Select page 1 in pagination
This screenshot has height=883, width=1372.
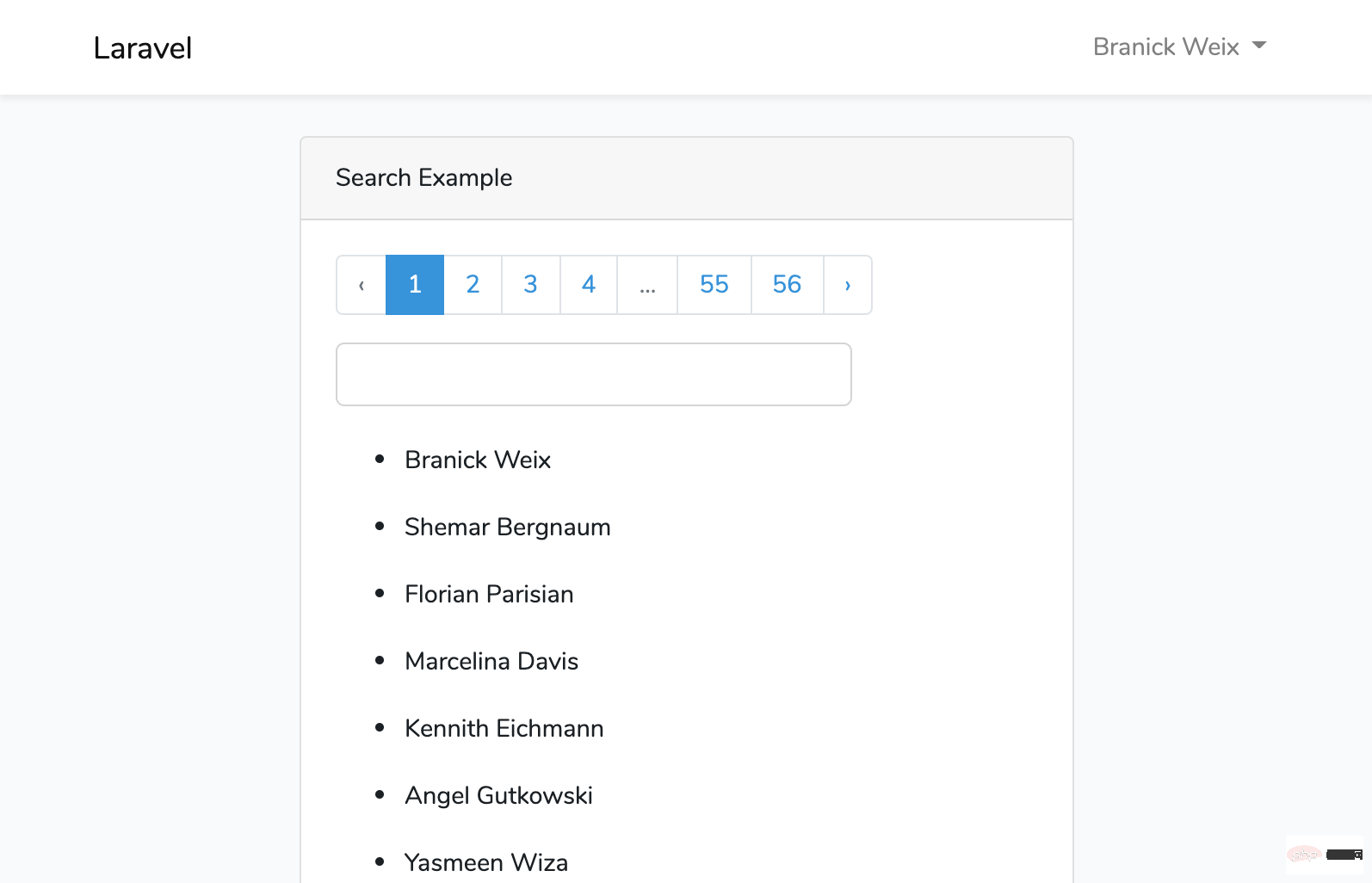pyautogui.click(x=415, y=285)
